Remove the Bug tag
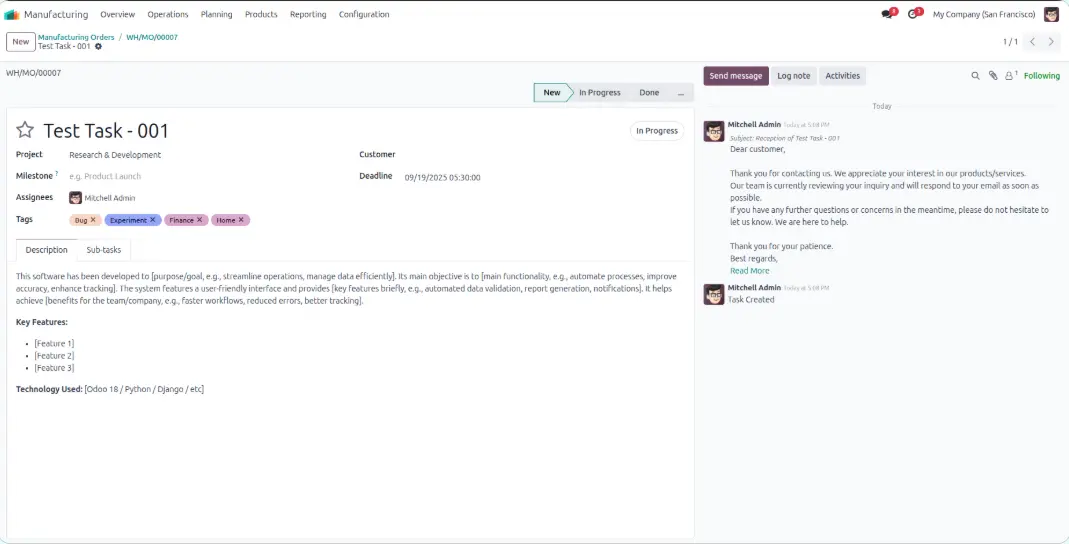The image size is (1069, 544). pos(93,220)
